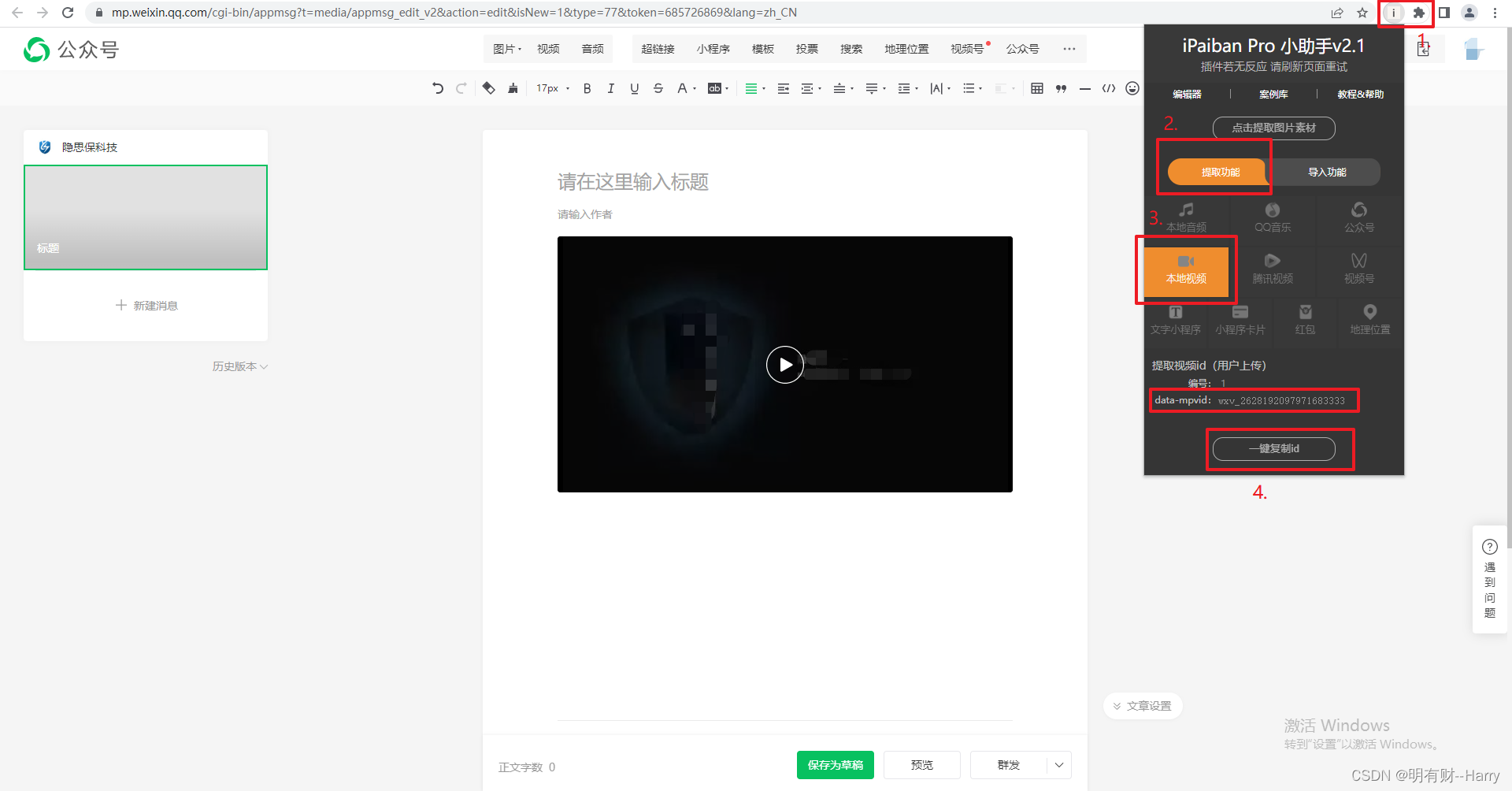Click 搜索 insert option
The height and width of the screenshot is (791, 1512).
tap(850, 49)
